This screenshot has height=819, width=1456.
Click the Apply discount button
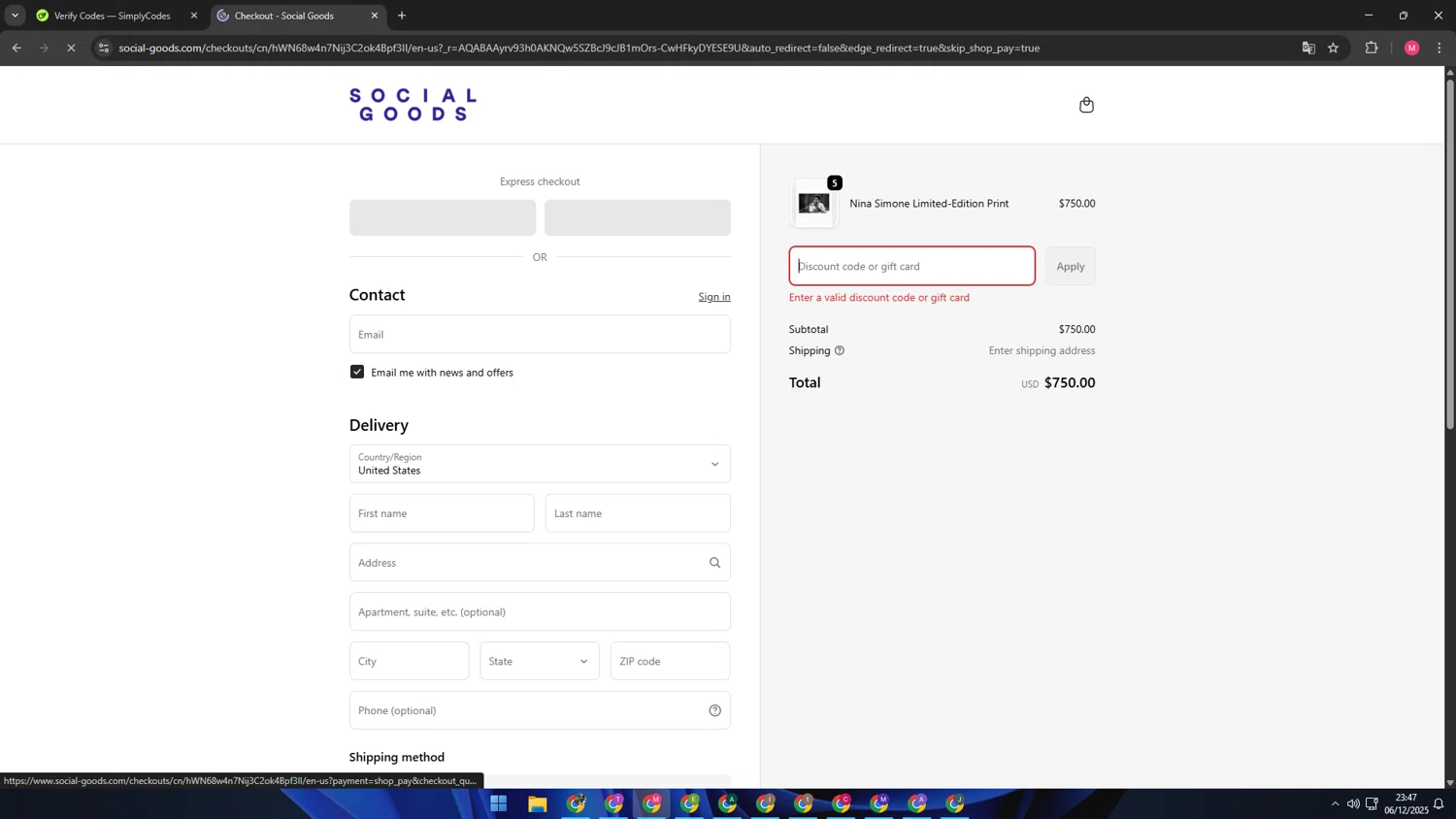(x=1071, y=266)
